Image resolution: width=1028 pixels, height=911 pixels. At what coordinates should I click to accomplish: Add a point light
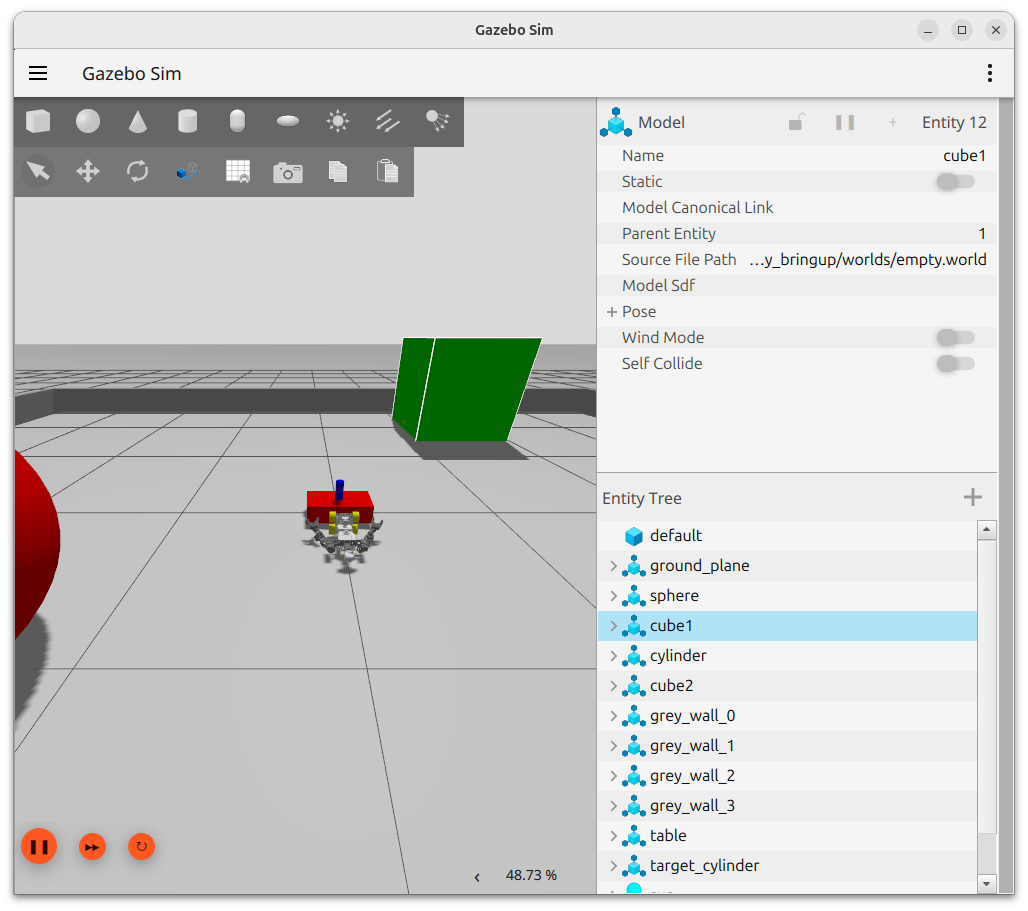pos(337,121)
